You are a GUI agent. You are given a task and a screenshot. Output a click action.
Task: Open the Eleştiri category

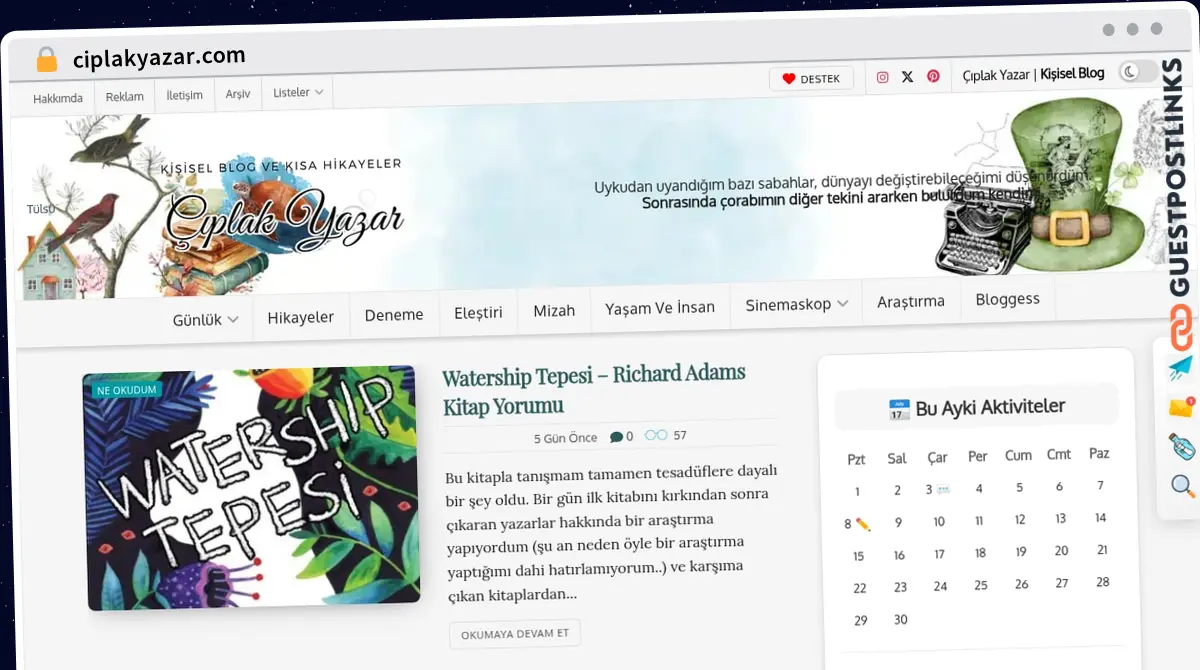[x=478, y=312]
